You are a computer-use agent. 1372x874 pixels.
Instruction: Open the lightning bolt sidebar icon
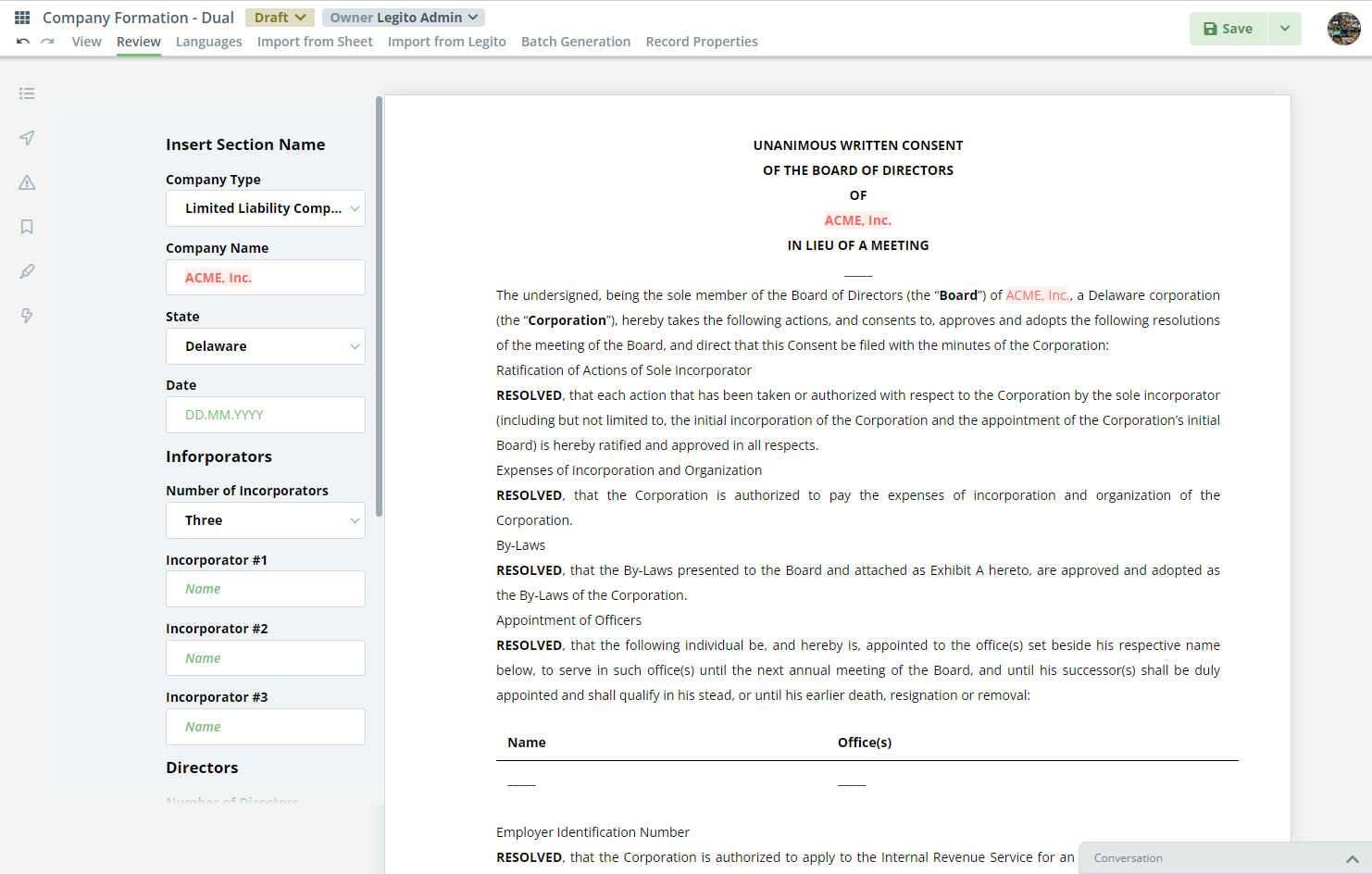pos(27,316)
